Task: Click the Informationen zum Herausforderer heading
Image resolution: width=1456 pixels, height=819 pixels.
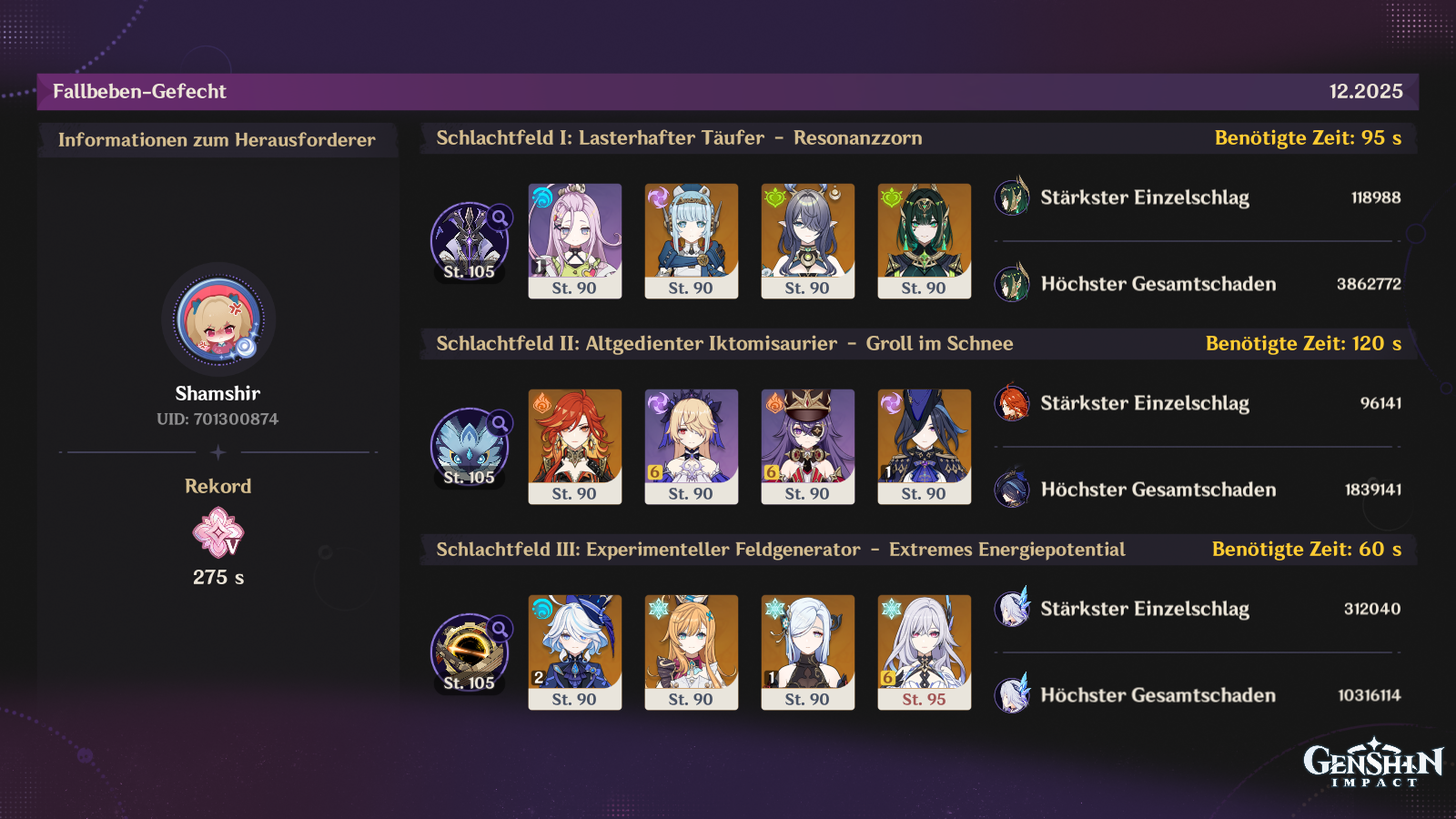Action: (217, 140)
